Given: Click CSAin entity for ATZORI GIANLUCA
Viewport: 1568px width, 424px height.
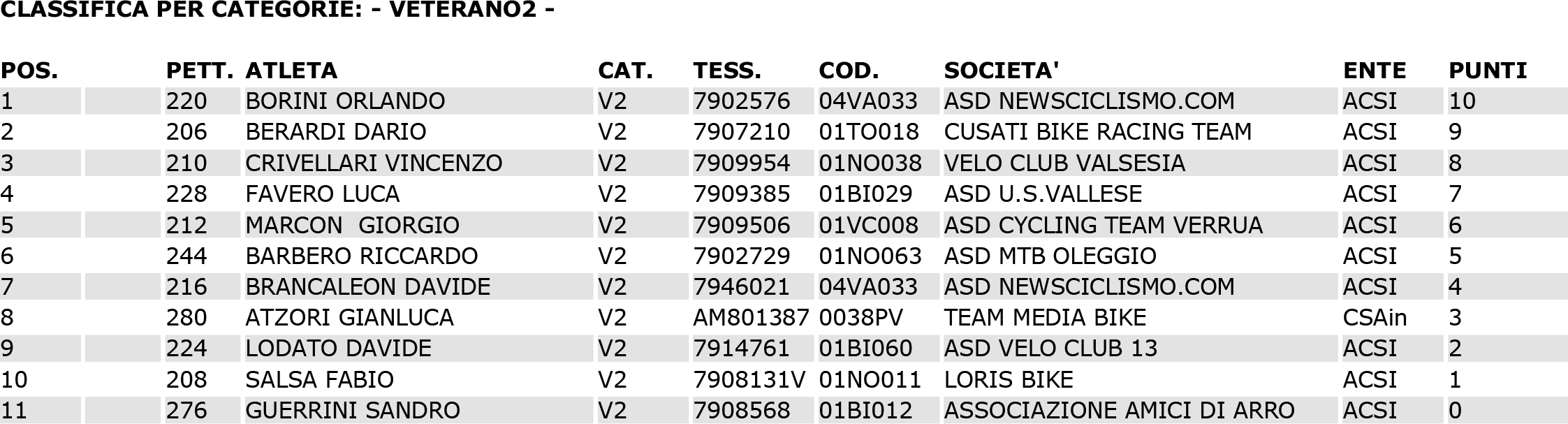Looking at the screenshot, I should [x=1375, y=318].
